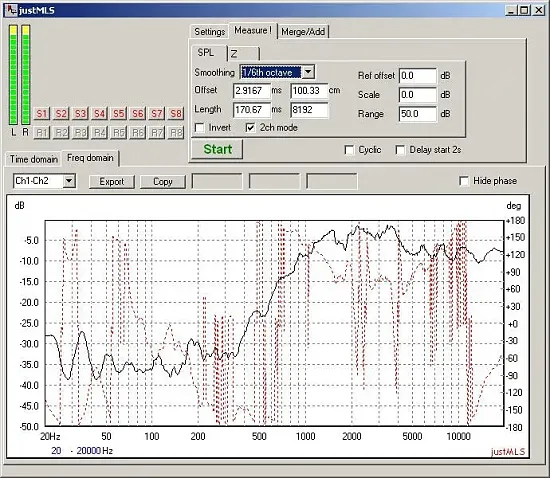Viewport: 550px width, 478px height.
Task: Click the frequency response graph area
Action: (x=274, y=323)
